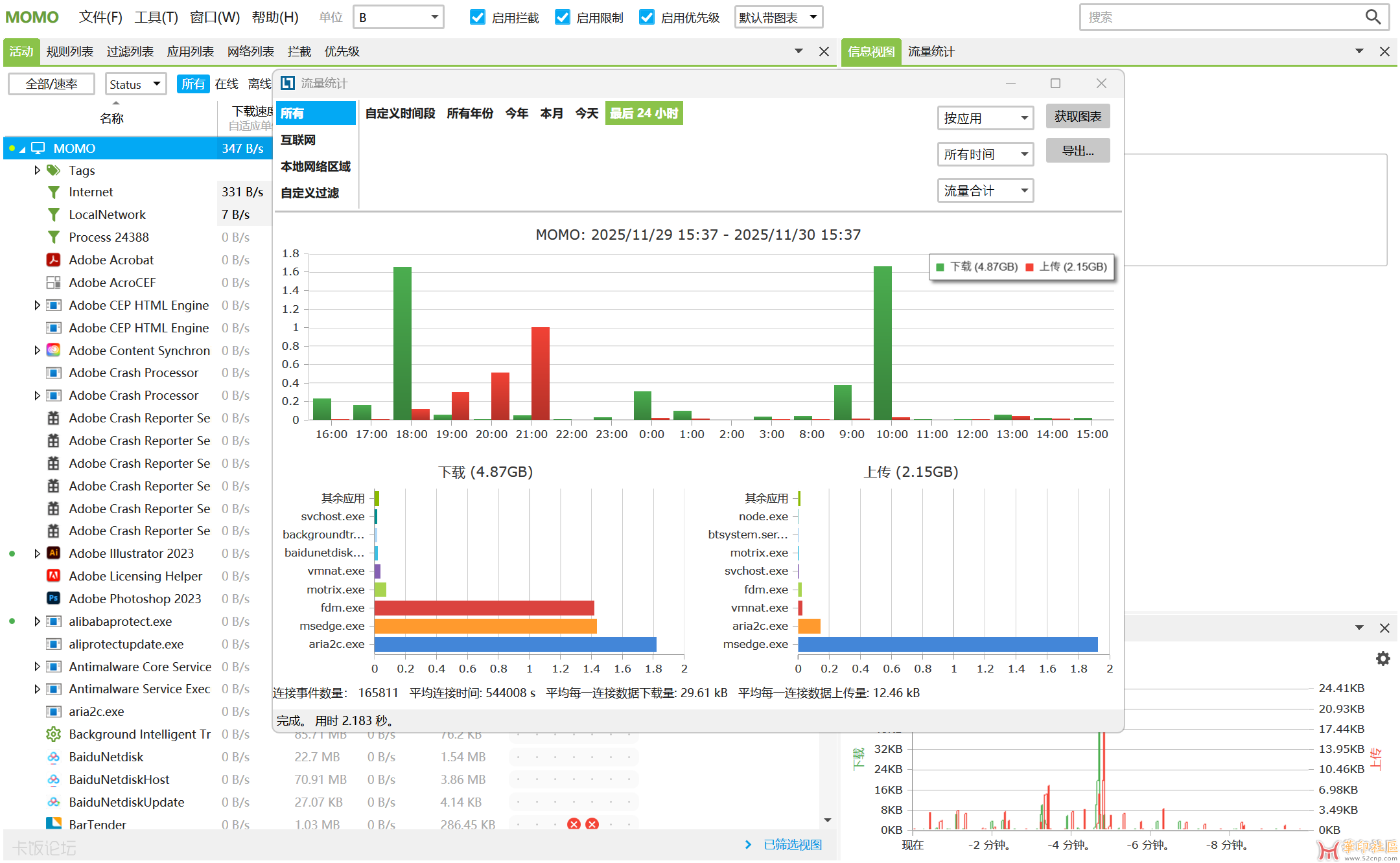Click the BaiduNetdisk app icon
The height and width of the screenshot is (863, 1400).
(x=54, y=757)
